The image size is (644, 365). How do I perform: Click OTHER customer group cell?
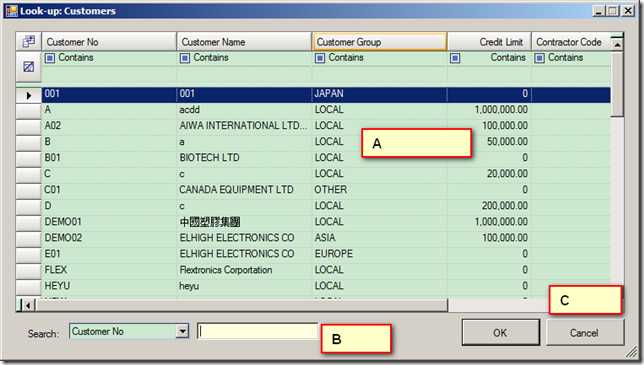pyautogui.click(x=380, y=190)
